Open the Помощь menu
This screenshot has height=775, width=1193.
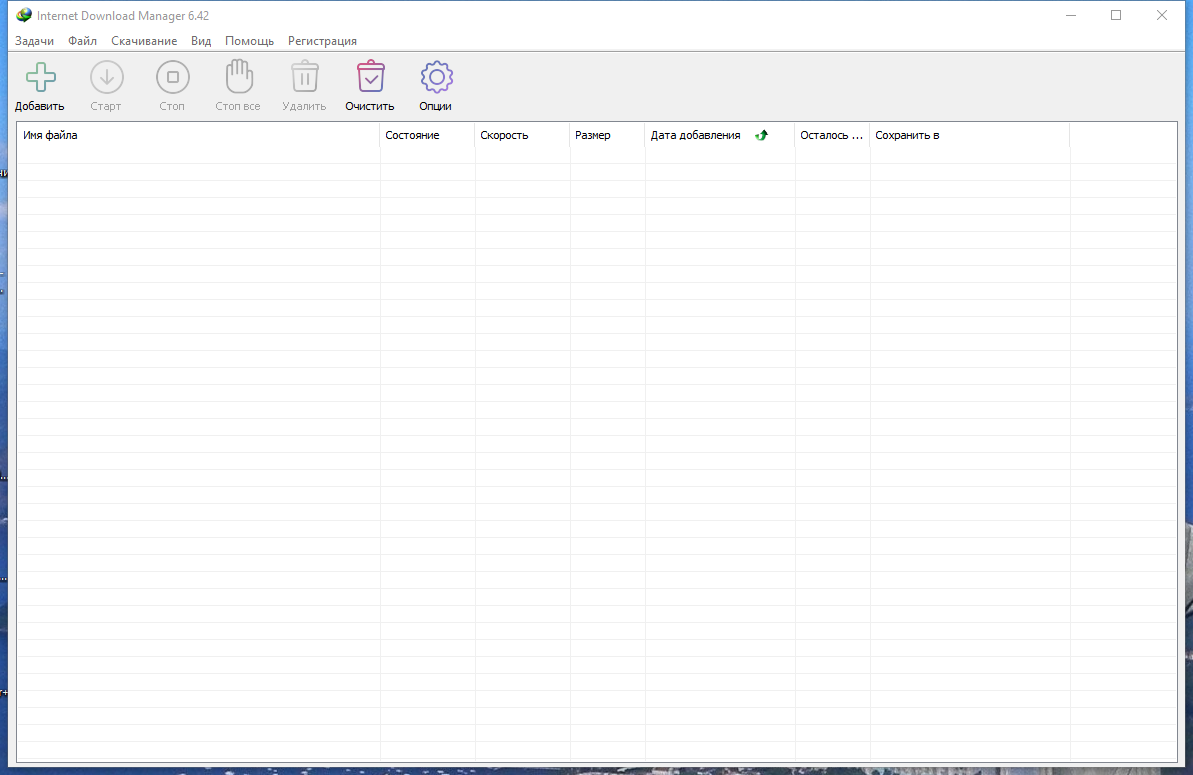tap(249, 41)
